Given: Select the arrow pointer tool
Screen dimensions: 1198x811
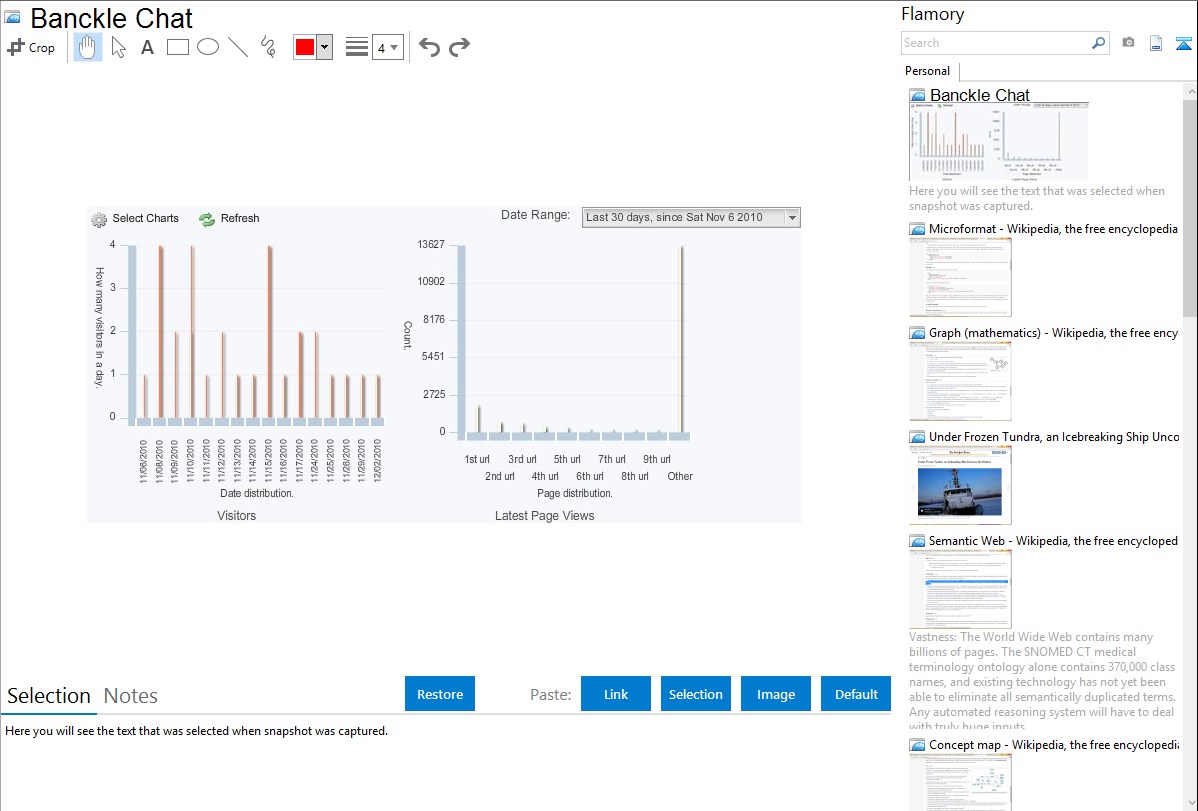Looking at the screenshot, I should [x=118, y=47].
